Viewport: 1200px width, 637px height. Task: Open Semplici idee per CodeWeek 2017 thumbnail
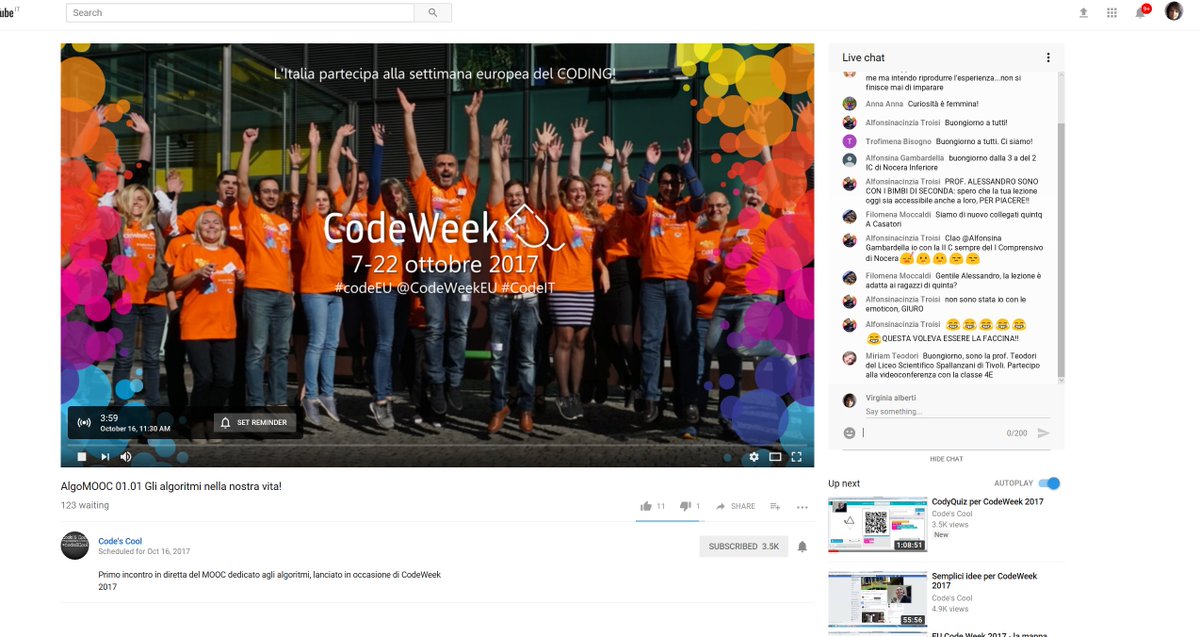point(877,599)
